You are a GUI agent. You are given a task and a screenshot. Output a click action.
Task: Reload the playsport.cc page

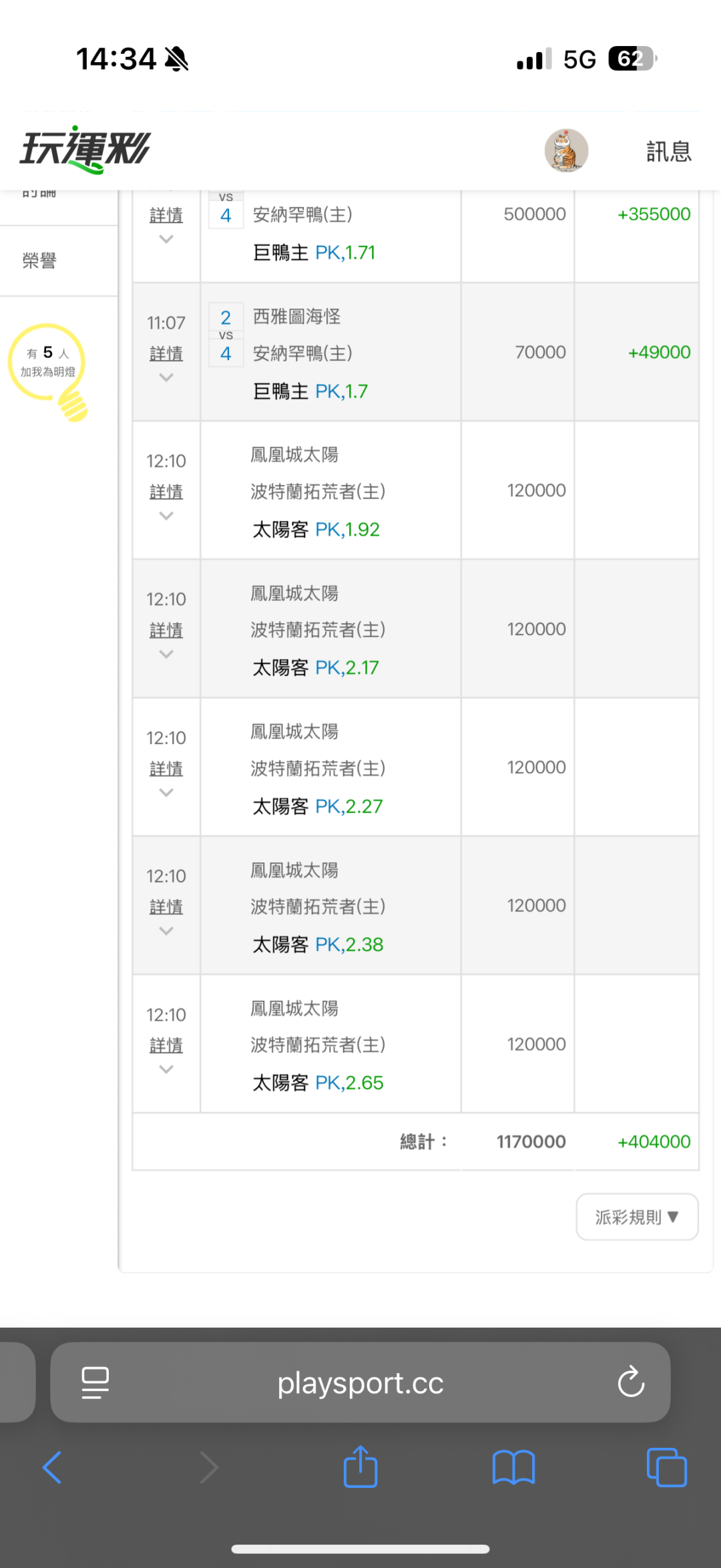click(631, 1382)
